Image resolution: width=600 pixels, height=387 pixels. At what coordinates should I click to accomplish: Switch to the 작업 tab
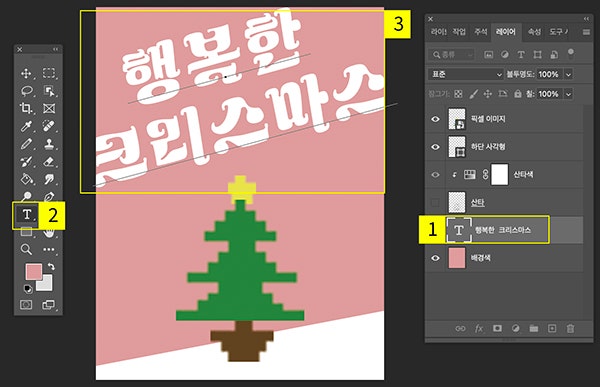[x=459, y=32]
